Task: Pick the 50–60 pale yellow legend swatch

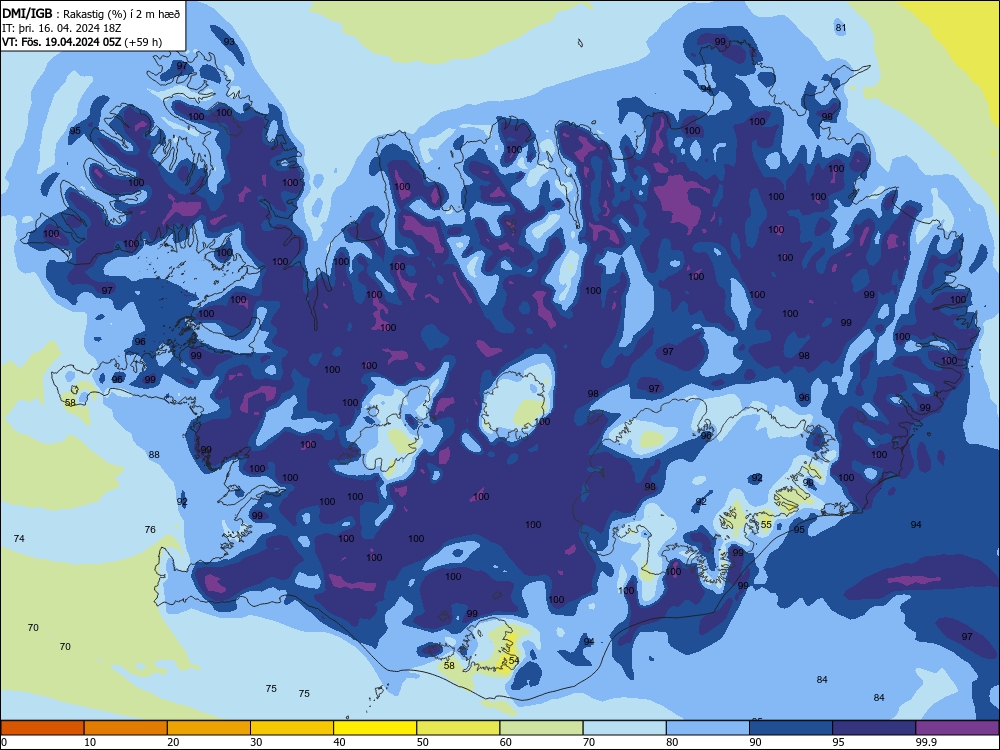Action: 459,728
